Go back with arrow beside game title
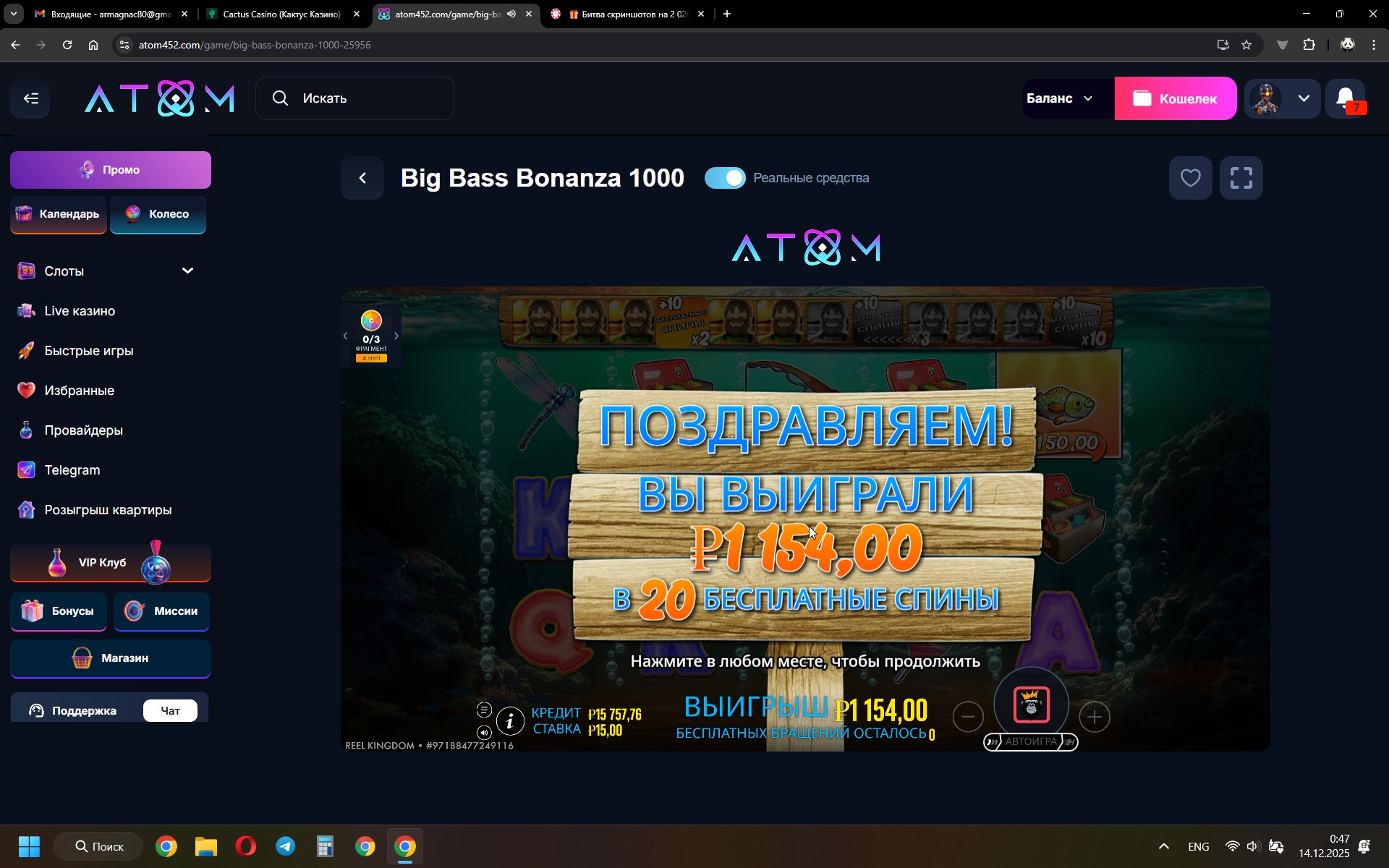Viewport: 1389px width, 868px height. coord(363,178)
